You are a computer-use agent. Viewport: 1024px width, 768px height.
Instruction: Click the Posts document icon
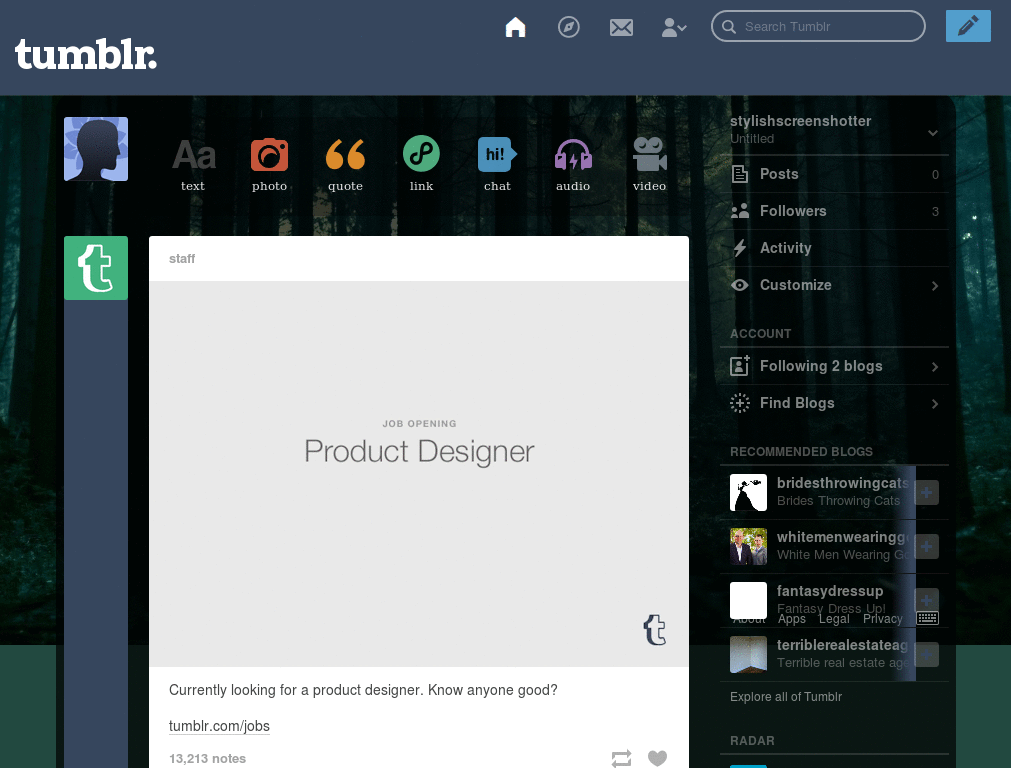[x=739, y=174]
